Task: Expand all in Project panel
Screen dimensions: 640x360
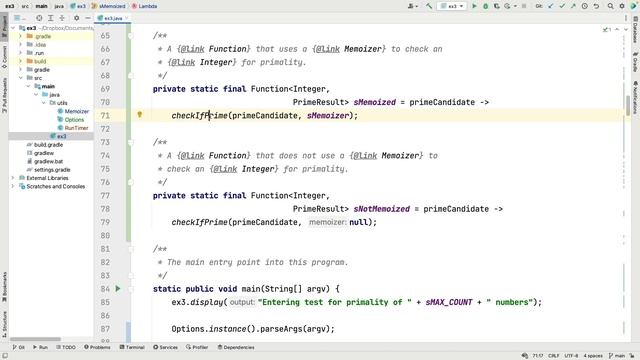Action: [x=51, y=18]
